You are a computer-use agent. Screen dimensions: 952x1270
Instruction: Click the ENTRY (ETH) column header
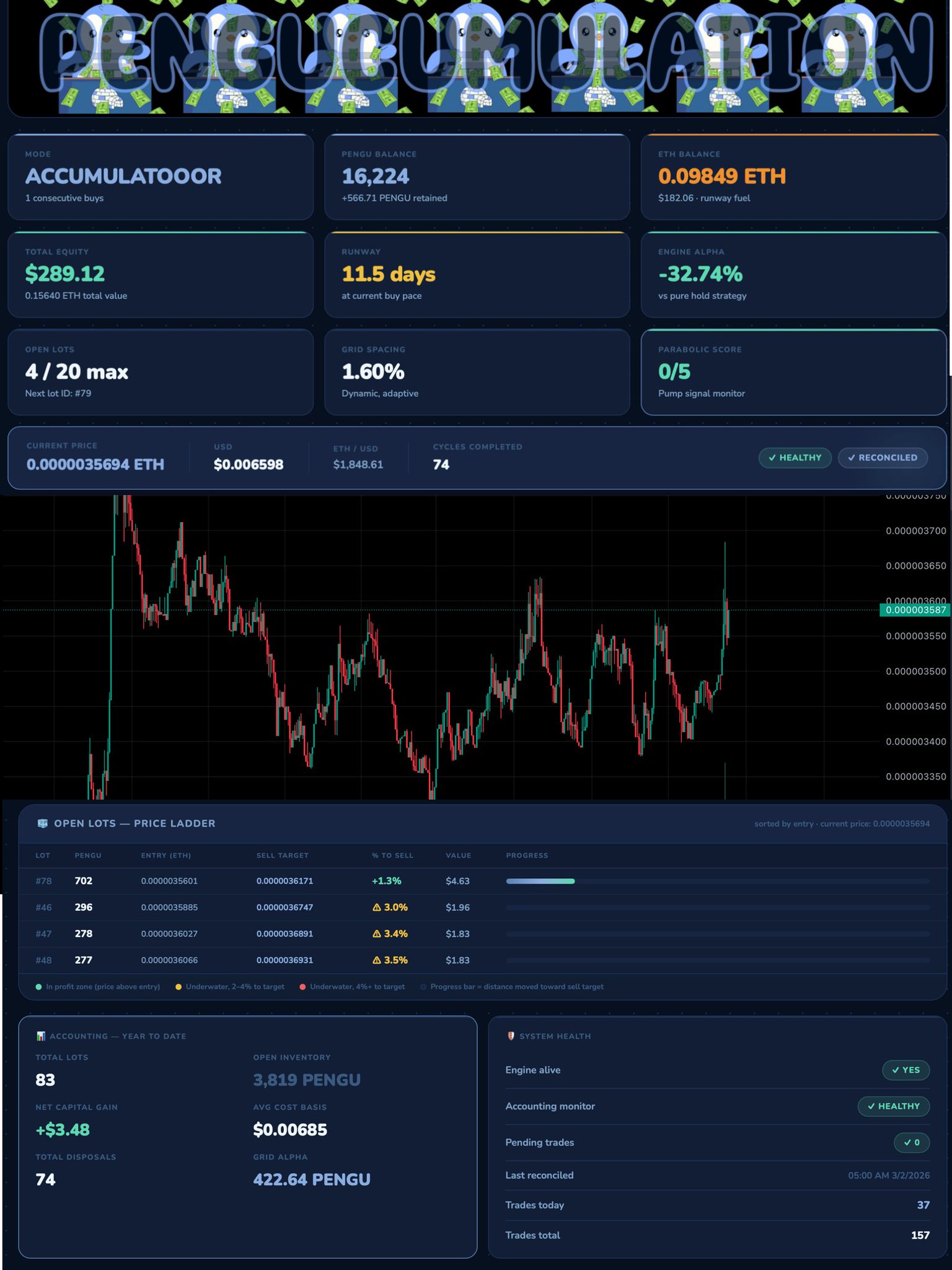[166, 855]
